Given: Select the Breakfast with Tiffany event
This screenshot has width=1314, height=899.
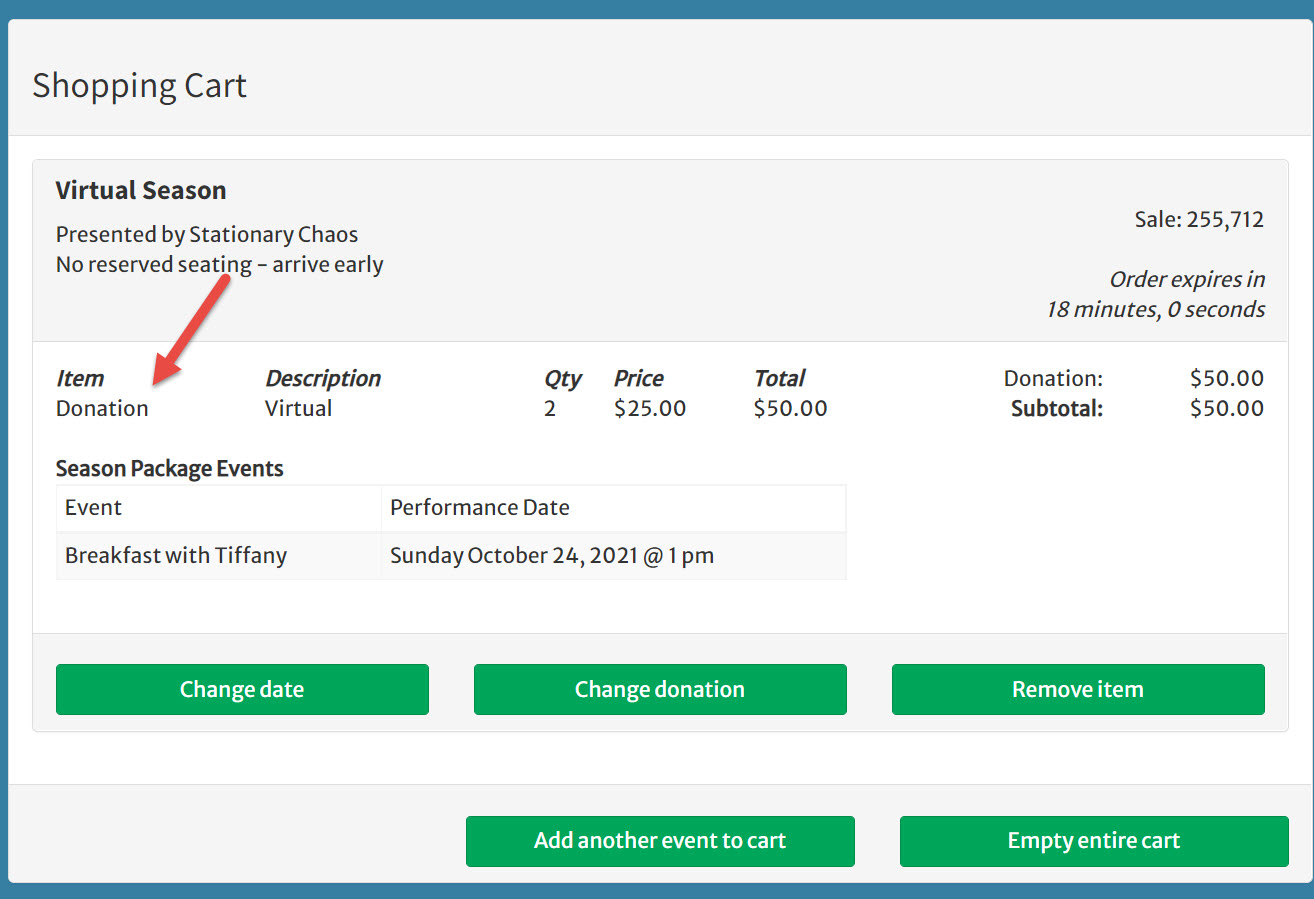Looking at the screenshot, I should click(176, 556).
